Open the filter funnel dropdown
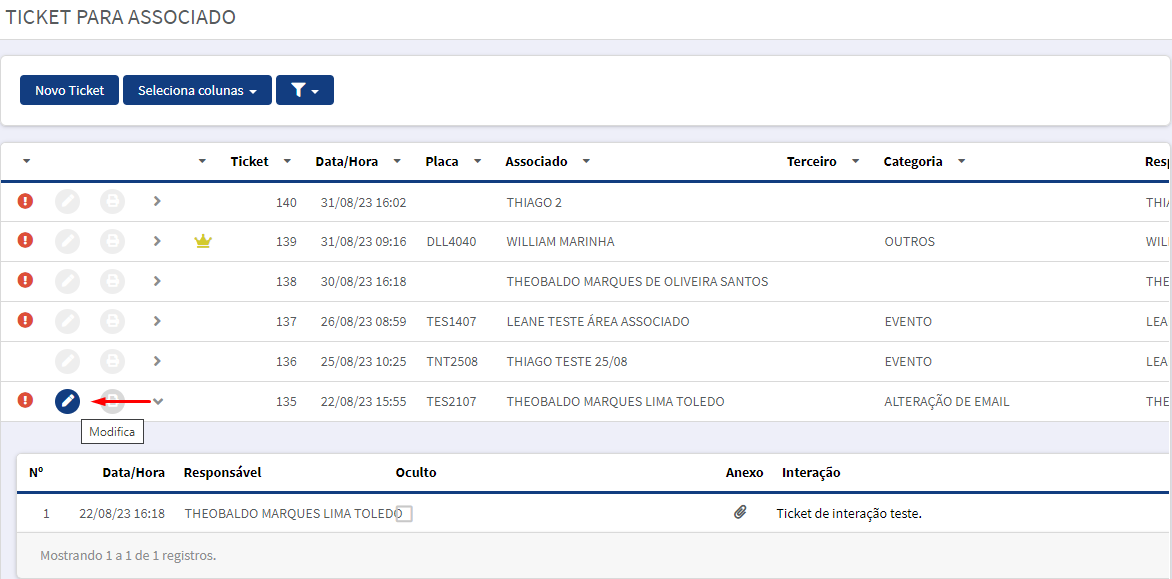1172x579 pixels. click(305, 90)
